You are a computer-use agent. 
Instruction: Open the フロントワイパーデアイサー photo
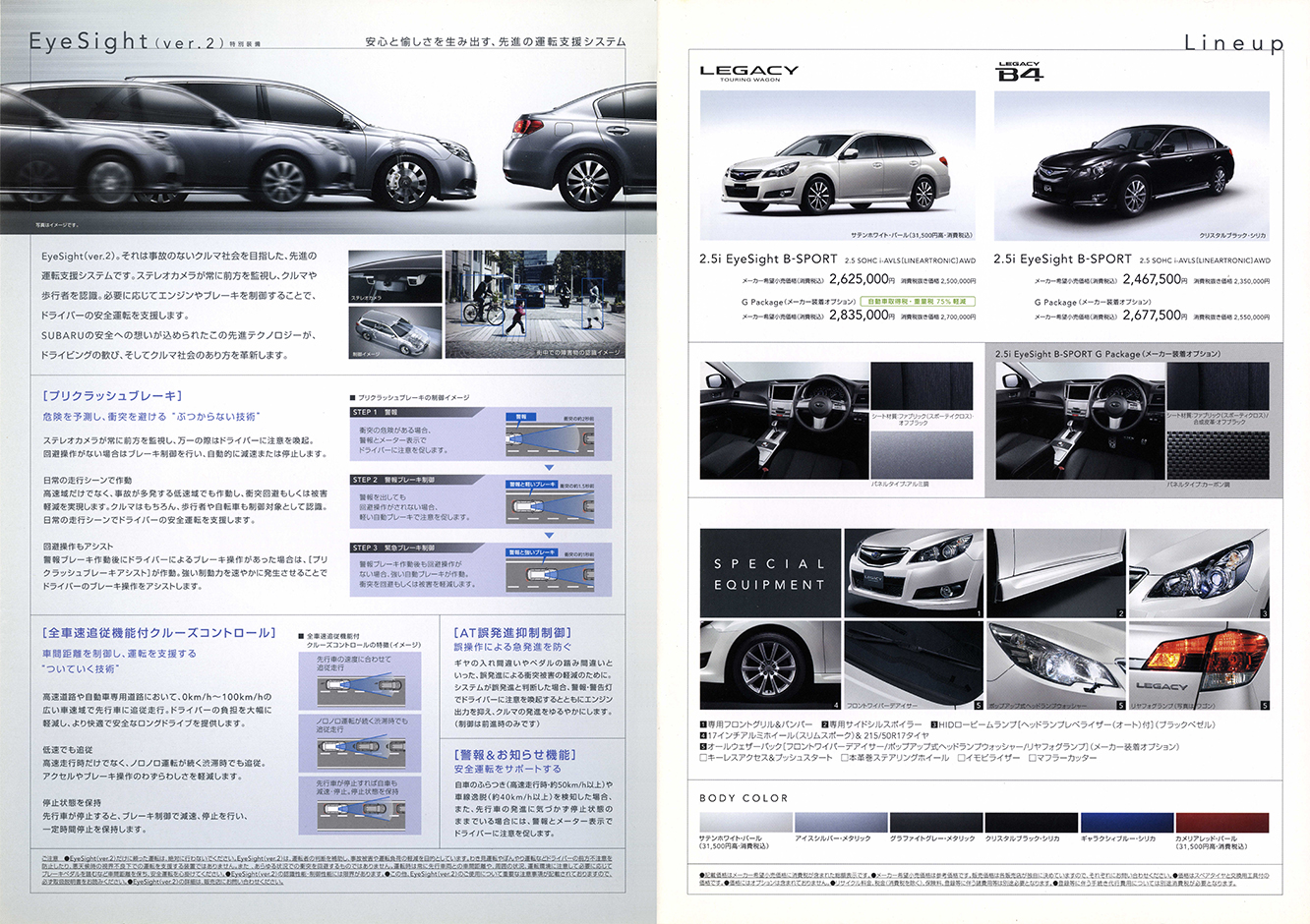(x=914, y=665)
